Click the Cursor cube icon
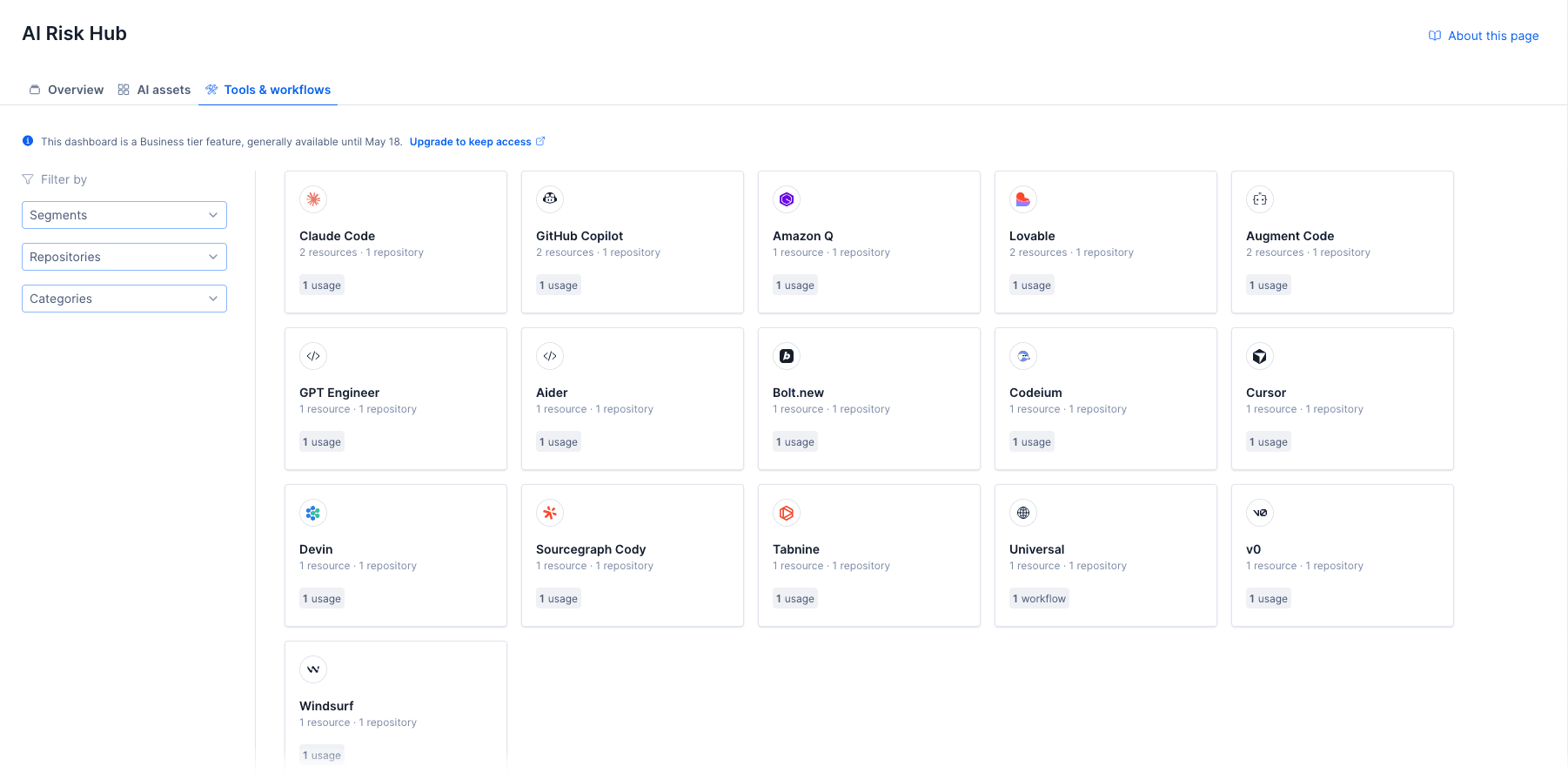The height and width of the screenshot is (773, 1568). 1260,356
